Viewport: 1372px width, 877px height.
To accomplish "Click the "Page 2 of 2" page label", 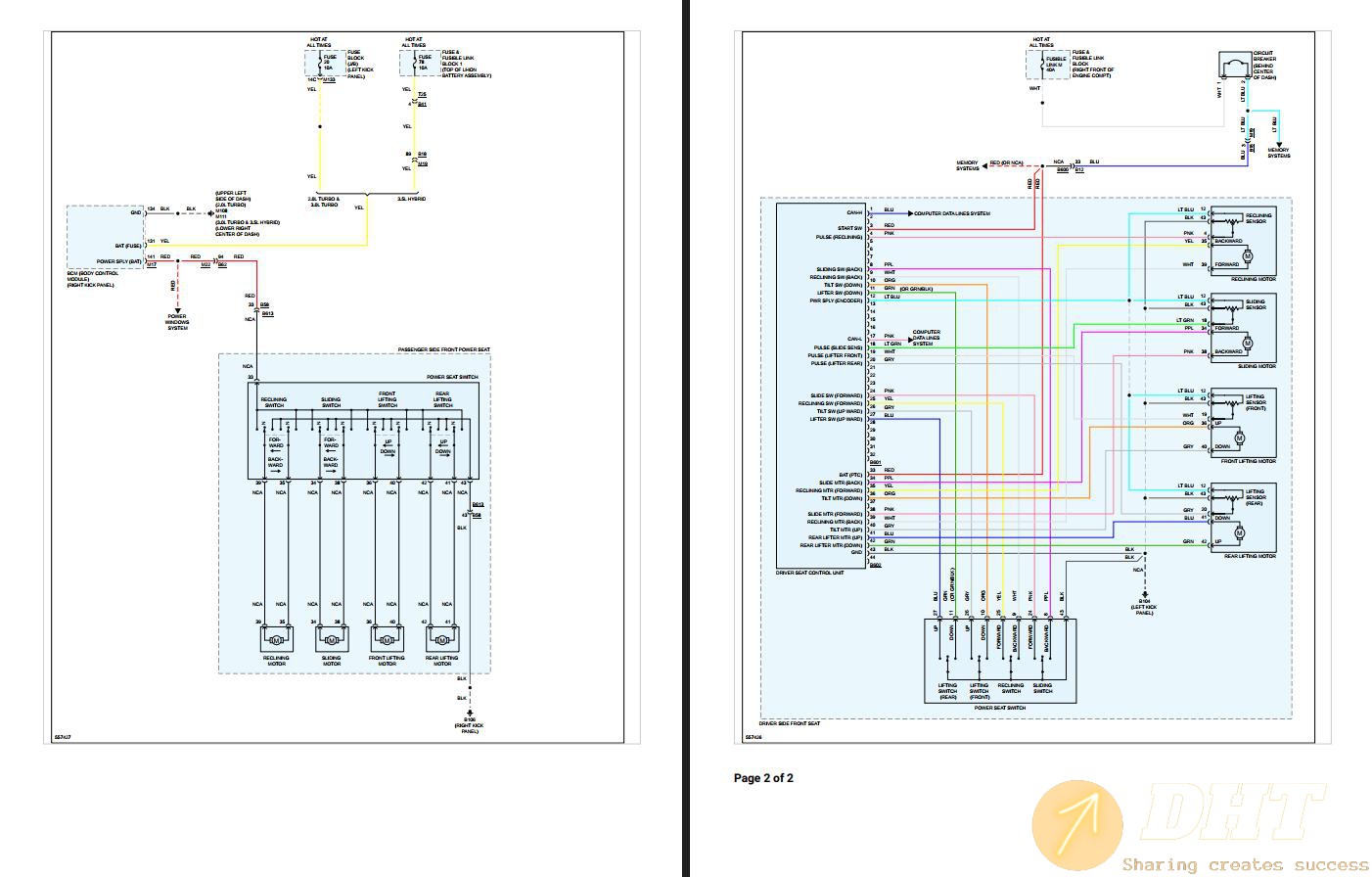I will pos(763,778).
